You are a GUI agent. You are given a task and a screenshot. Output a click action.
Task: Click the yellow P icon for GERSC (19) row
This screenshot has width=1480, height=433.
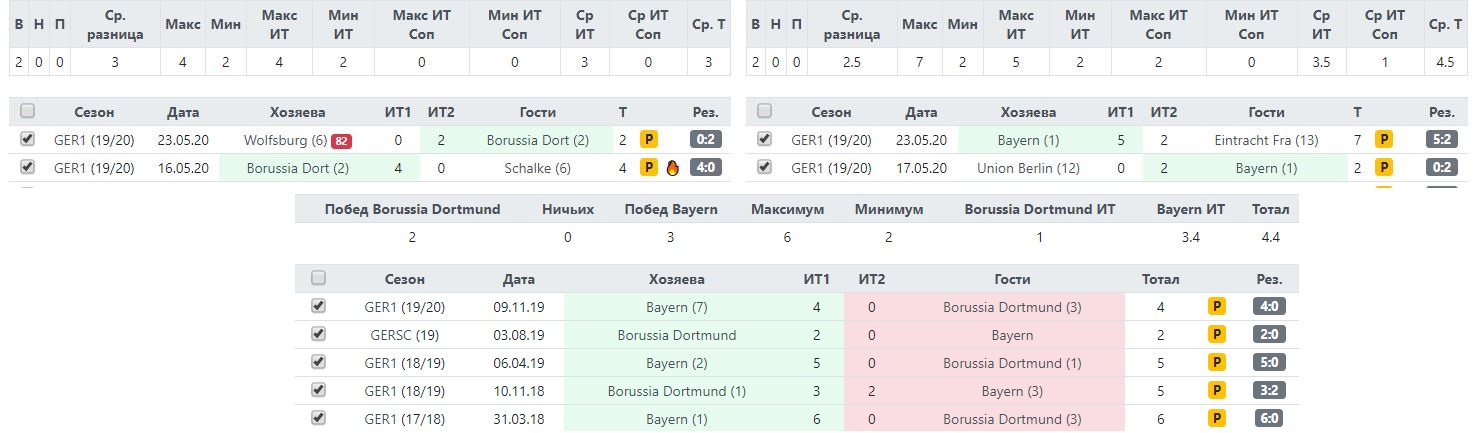[x=1217, y=335]
